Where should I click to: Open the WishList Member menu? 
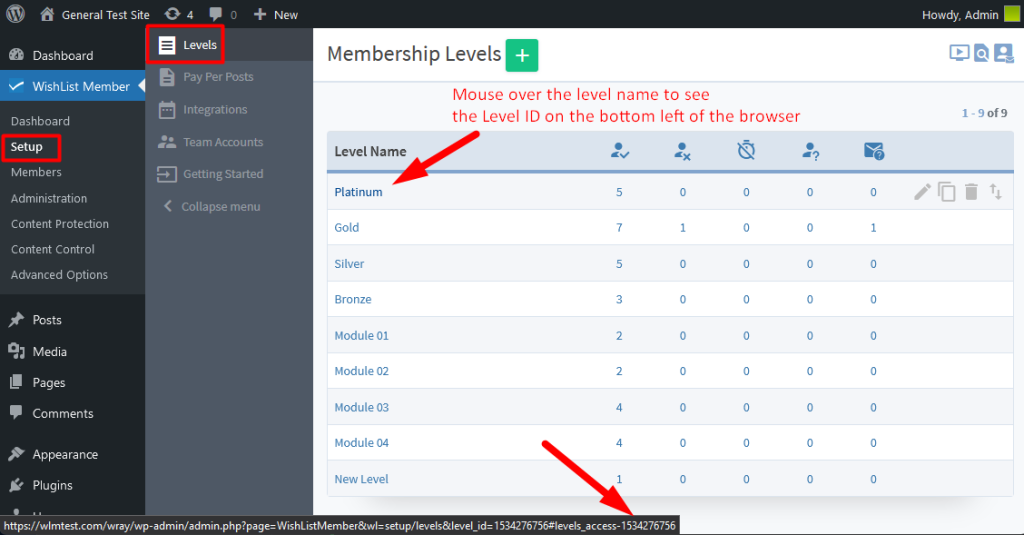coord(72,86)
